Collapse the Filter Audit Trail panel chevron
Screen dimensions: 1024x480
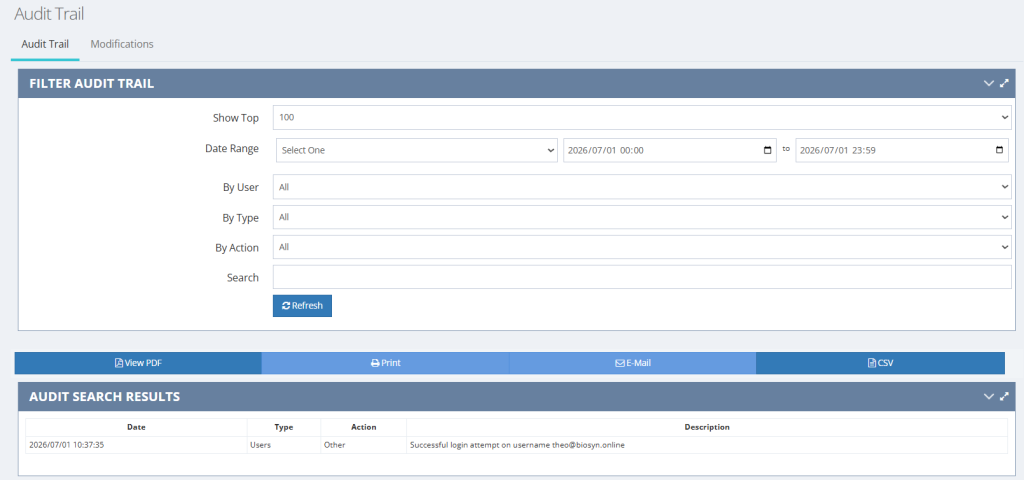tap(989, 84)
